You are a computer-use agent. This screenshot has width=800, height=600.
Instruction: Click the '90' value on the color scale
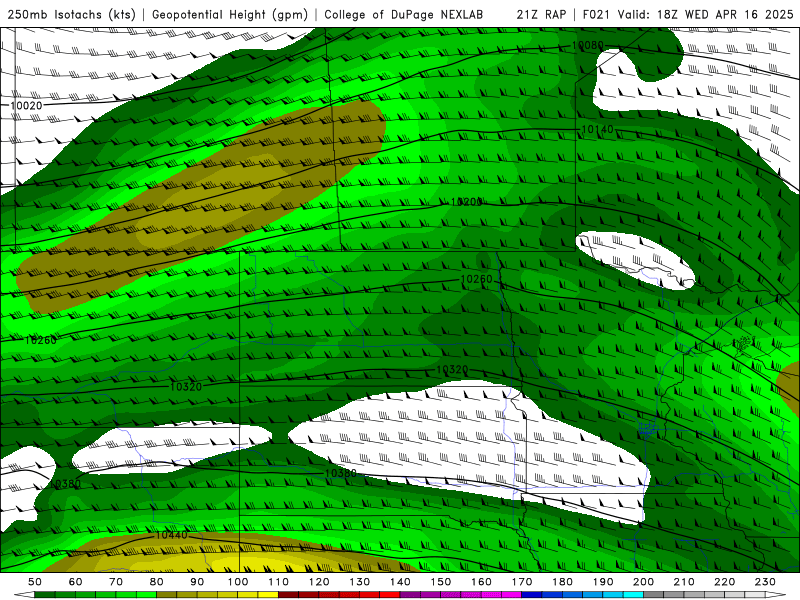coord(197,582)
